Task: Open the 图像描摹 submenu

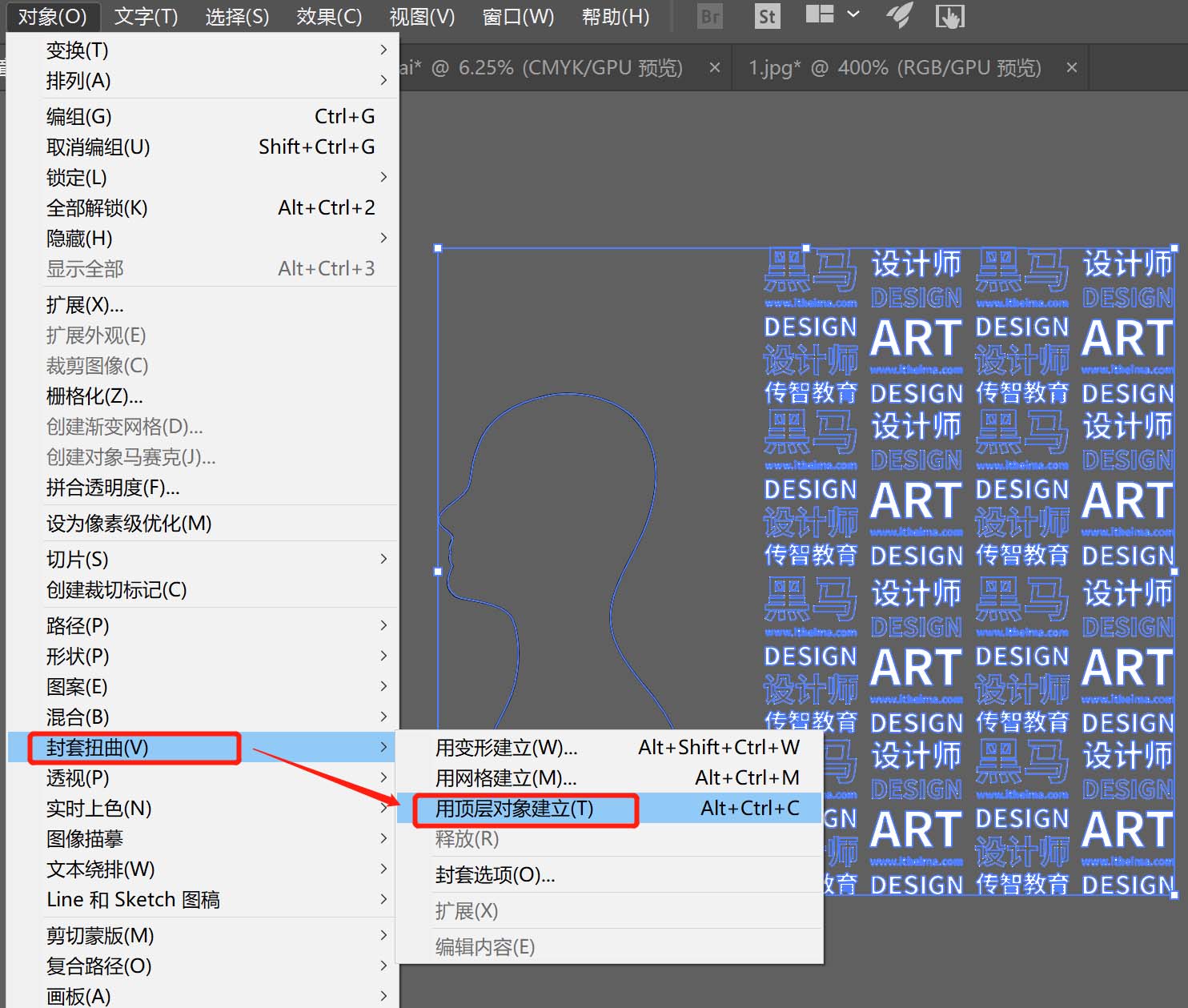Action: [x=203, y=838]
